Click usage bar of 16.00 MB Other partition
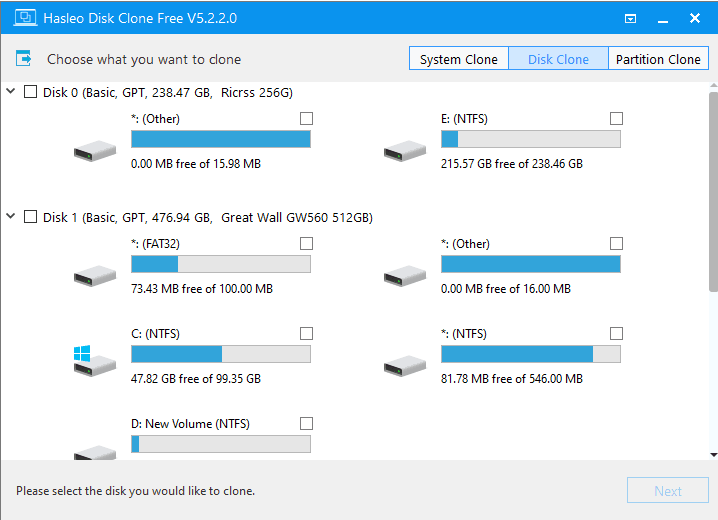The height and width of the screenshot is (520, 718). 531,264
